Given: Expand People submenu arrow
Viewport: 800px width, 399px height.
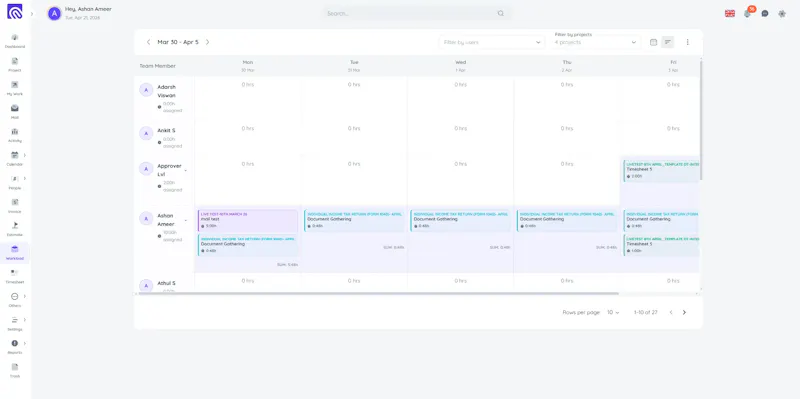Looking at the screenshot, I should tap(24, 179).
